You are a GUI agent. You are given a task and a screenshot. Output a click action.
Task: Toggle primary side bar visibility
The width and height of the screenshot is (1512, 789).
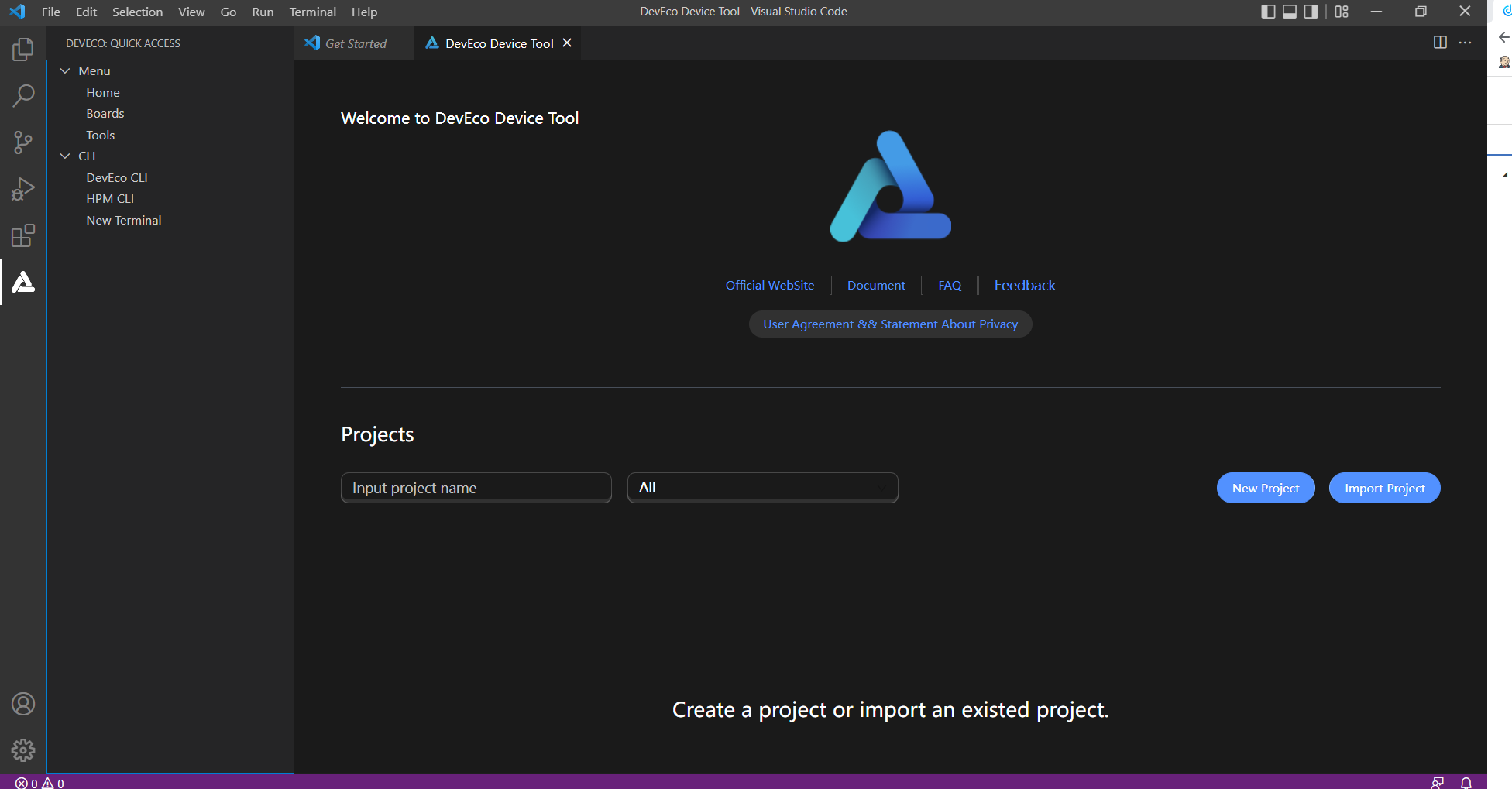click(1268, 12)
